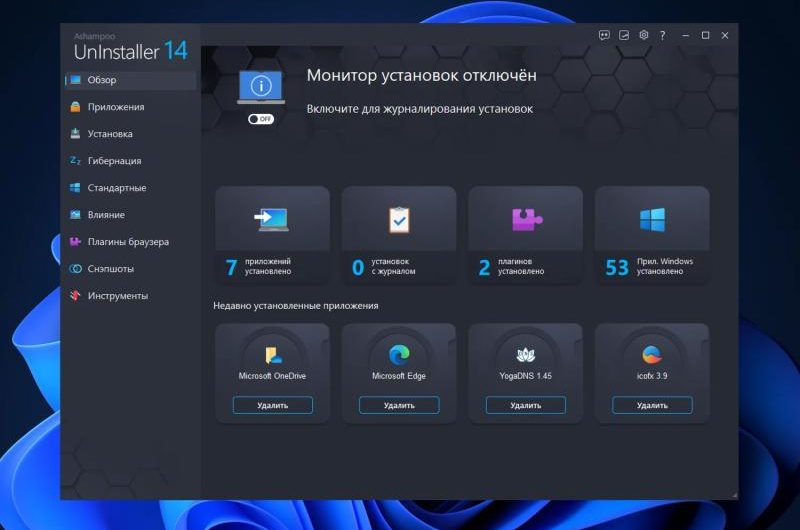Click the Windows logo tile icon

(653, 220)
